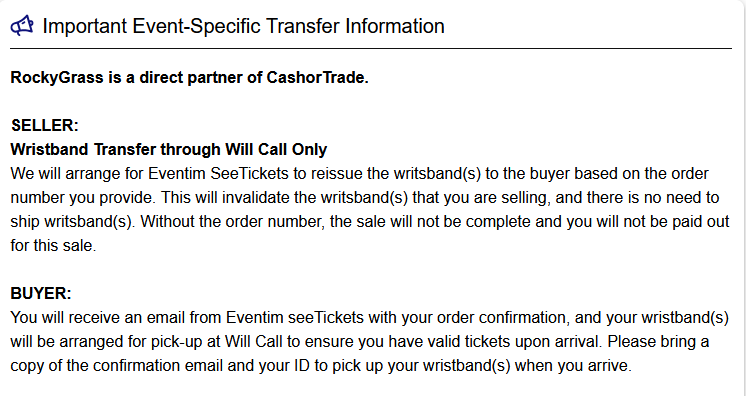Select the SELLER: section label
Screen dimensions: 746x396
pos(45,126)
